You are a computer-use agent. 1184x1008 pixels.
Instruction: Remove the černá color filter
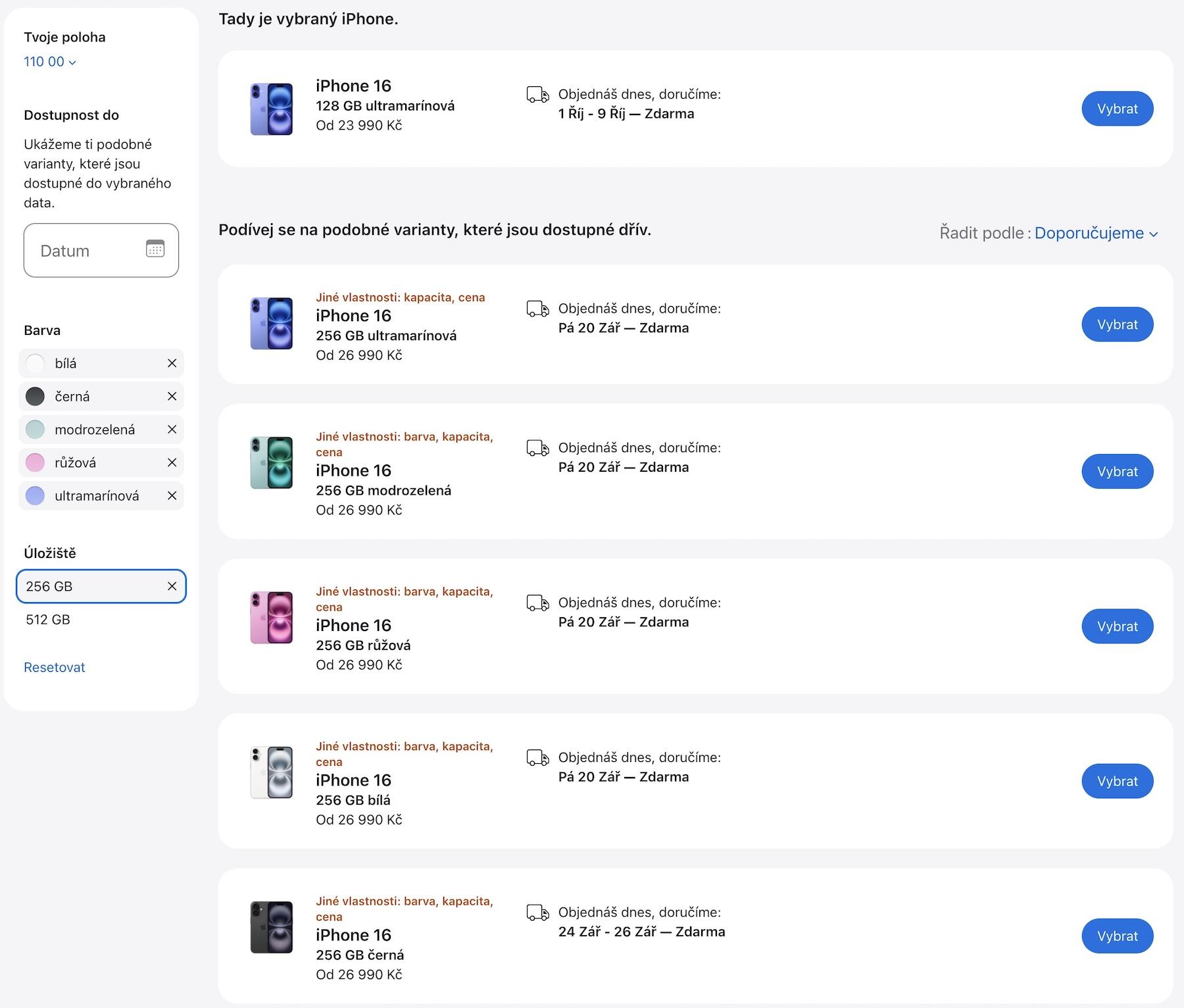(x=172, y=396)
